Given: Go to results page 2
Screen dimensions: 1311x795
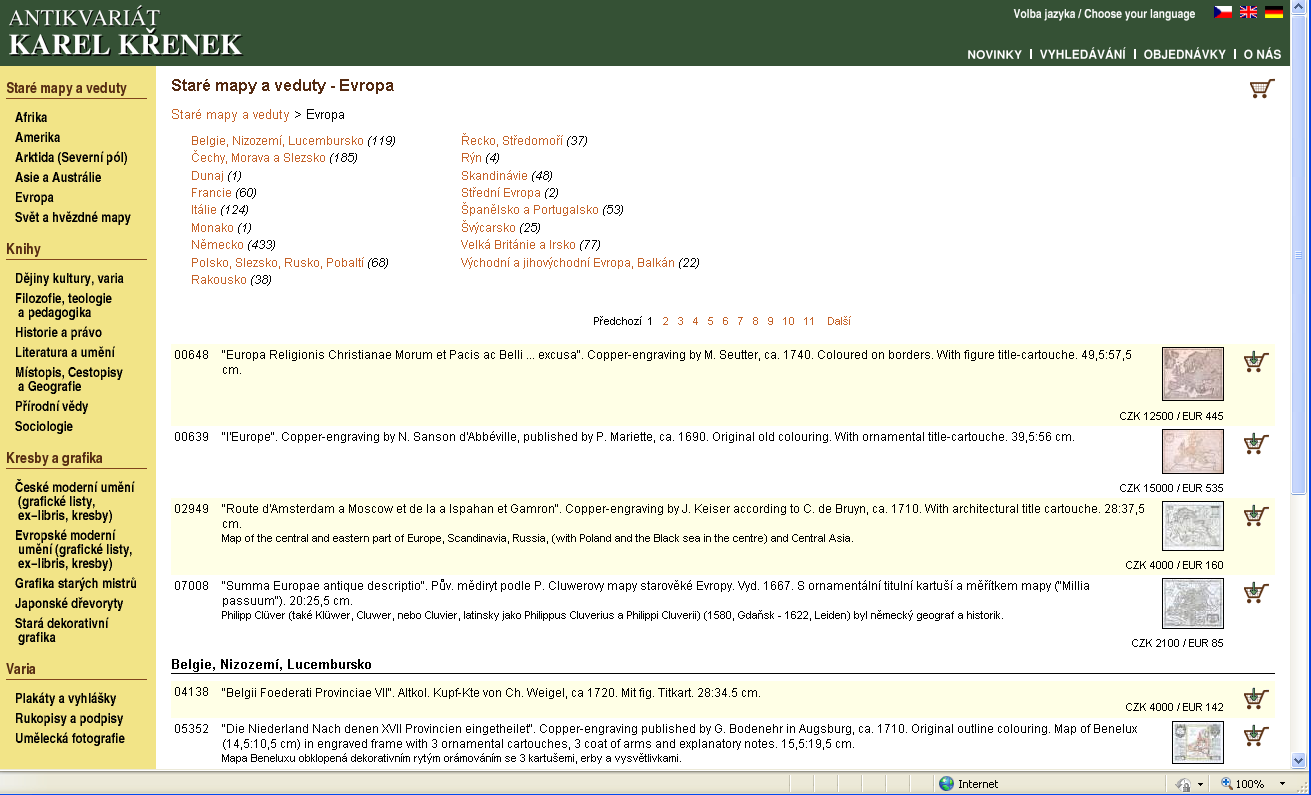Looking at the screenshot, I should pyautogui.click(x=665, y=322).
